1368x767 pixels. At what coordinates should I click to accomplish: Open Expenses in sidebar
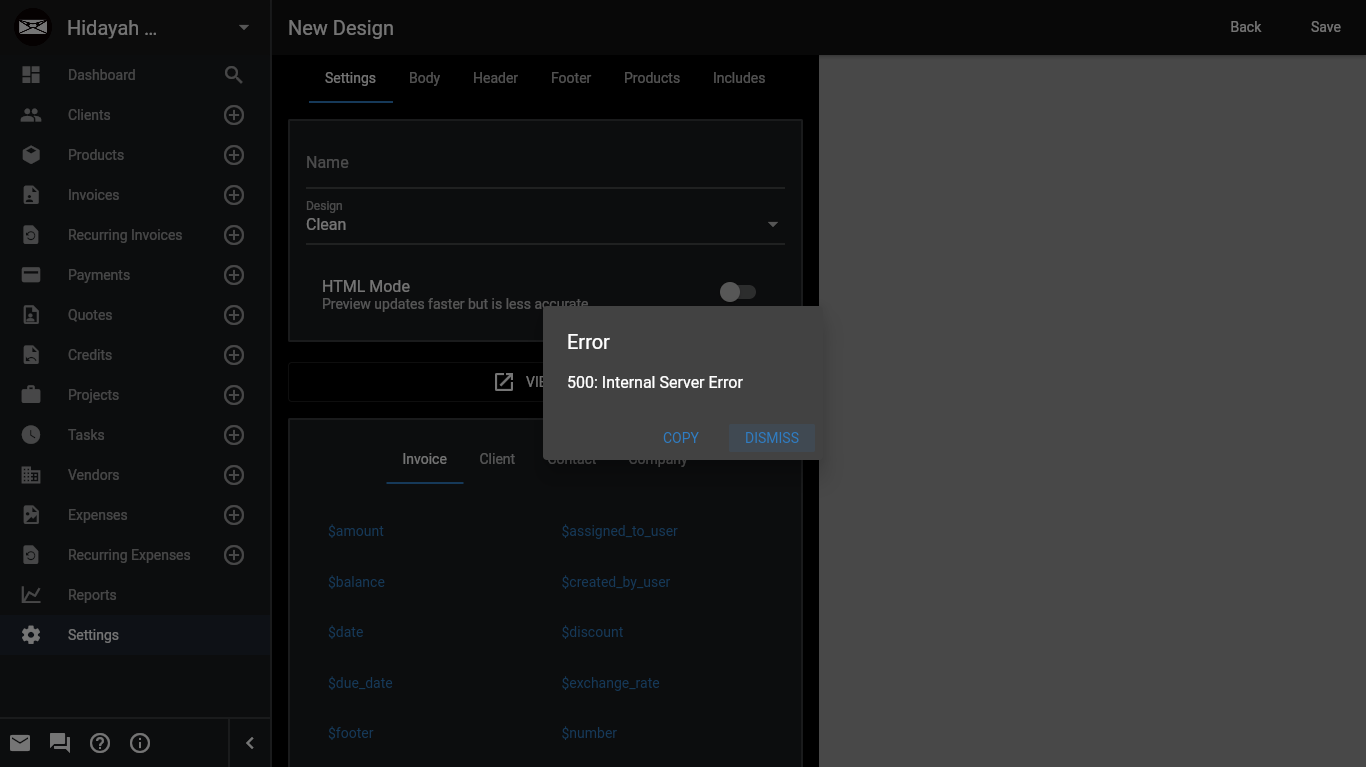97,515
